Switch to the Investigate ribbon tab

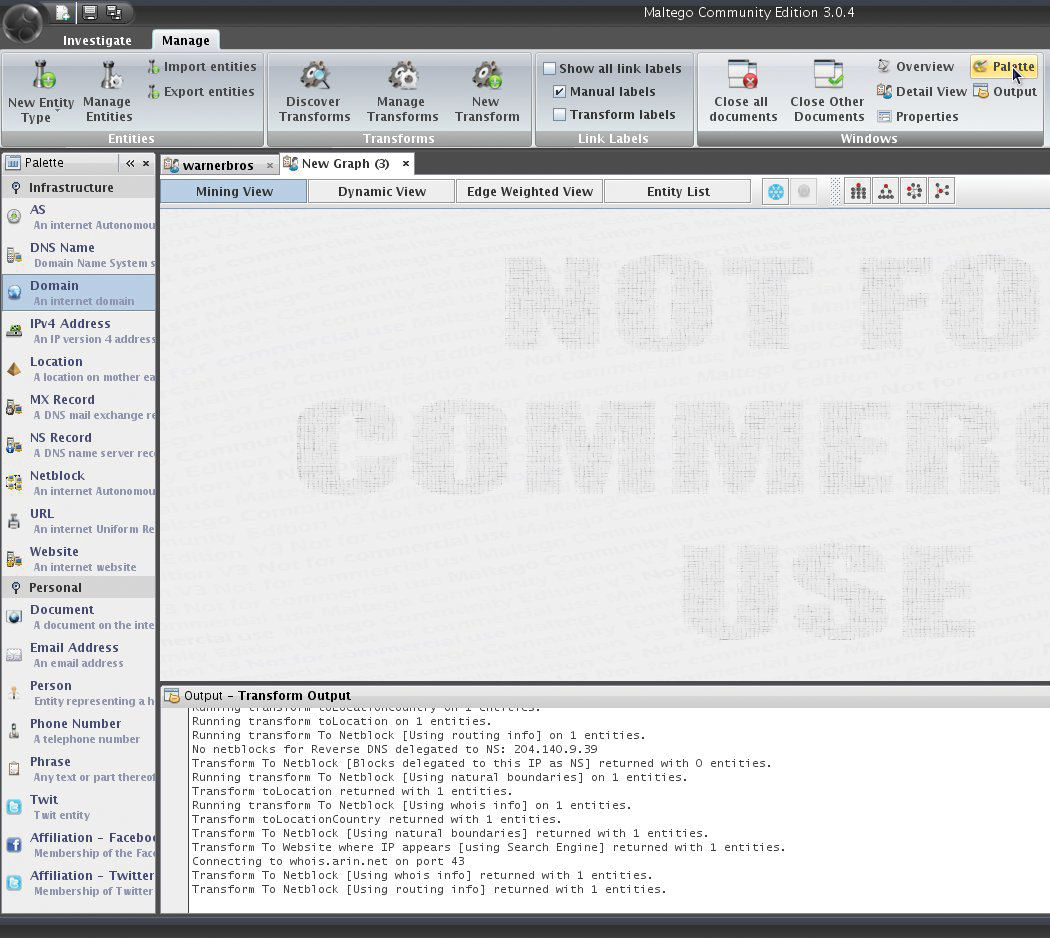click(x=97, y=40)
